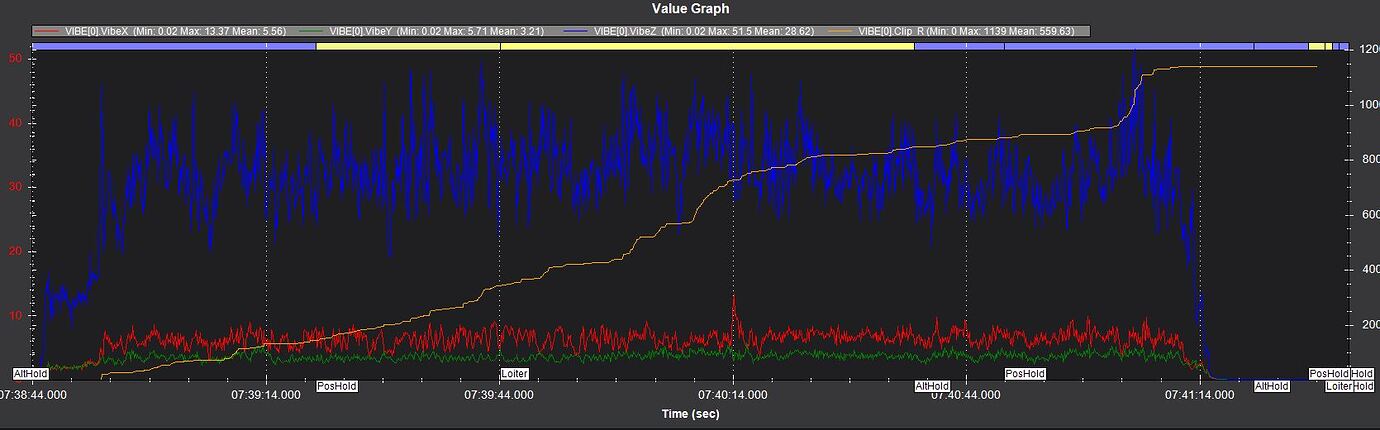The height and width of the screenshot is (430, 1380).
Task: Click the Value Graph title
Action: (x=690, y=9)
